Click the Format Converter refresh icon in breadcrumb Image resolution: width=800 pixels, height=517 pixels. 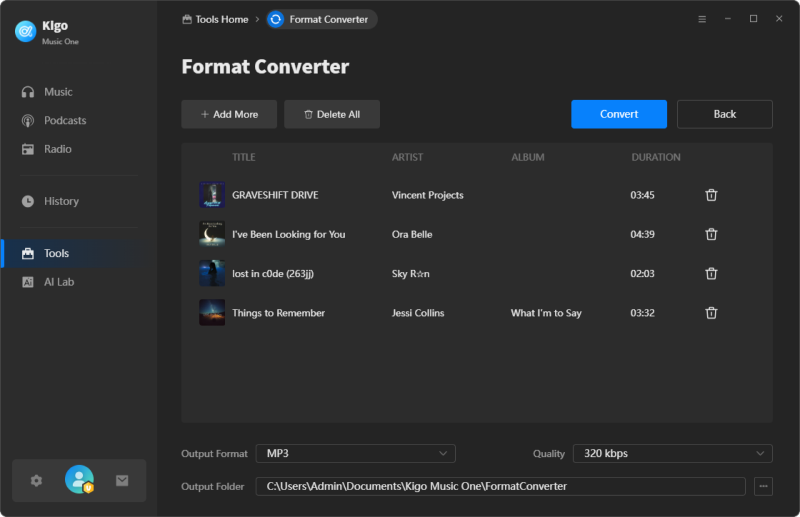click(x=276, y=19)
